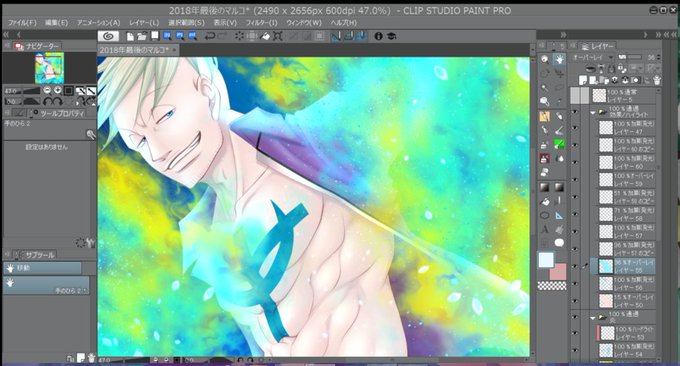Adjust the layer opacity slider in Layer panel

634,57
